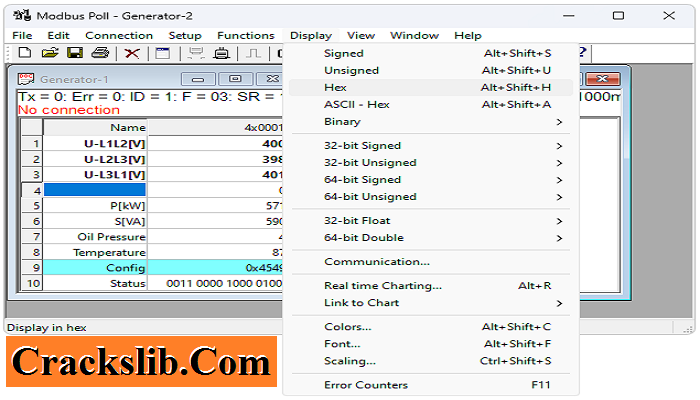Viewport: 700px width, 400px height.
Task: Open the Edit menu
Action: 58,36
